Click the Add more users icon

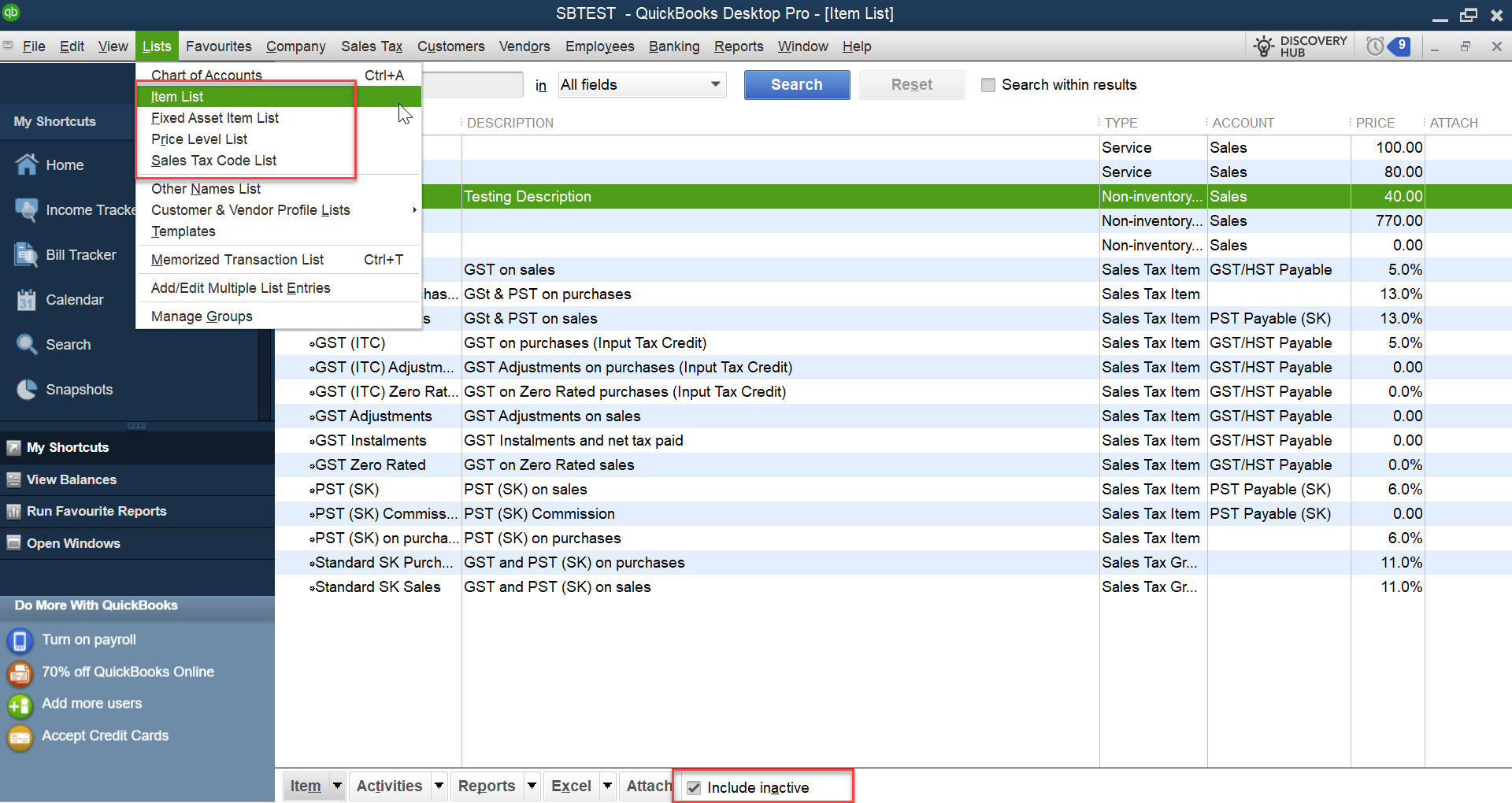point(20,705)
